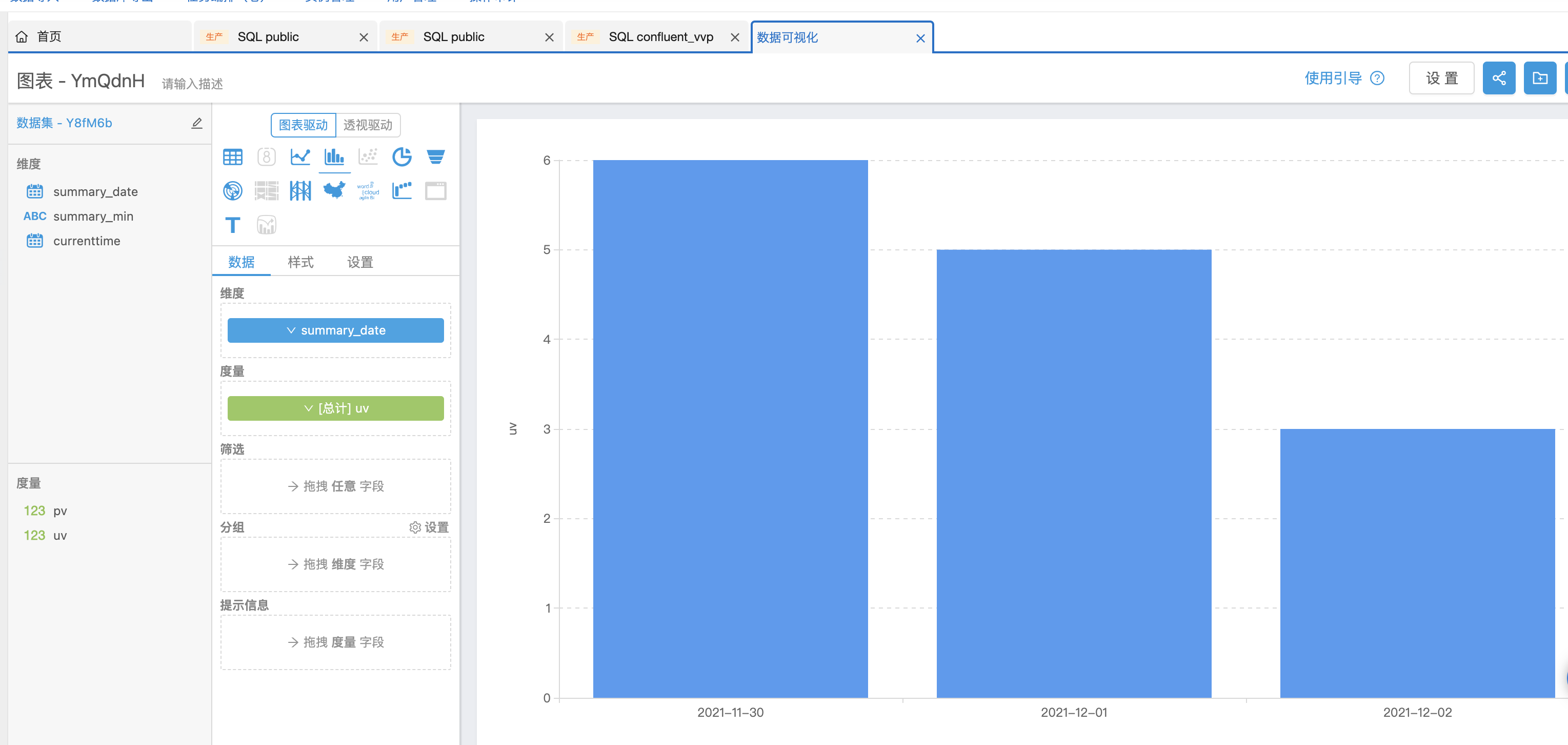Select the bar chart type icon
The image size is (1568, 745).
click(x=334, y=157)
